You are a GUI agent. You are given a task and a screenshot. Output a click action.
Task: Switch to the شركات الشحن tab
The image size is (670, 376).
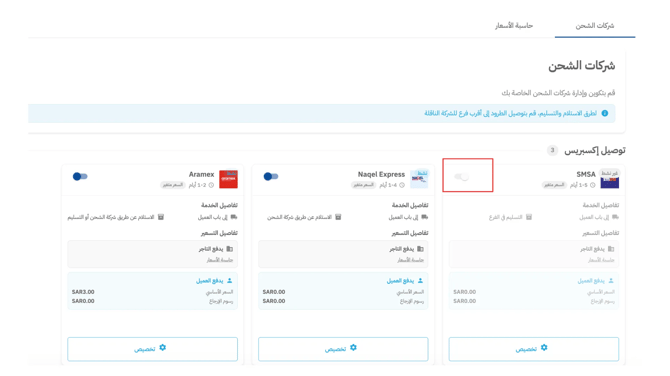[x=594, y=26]
